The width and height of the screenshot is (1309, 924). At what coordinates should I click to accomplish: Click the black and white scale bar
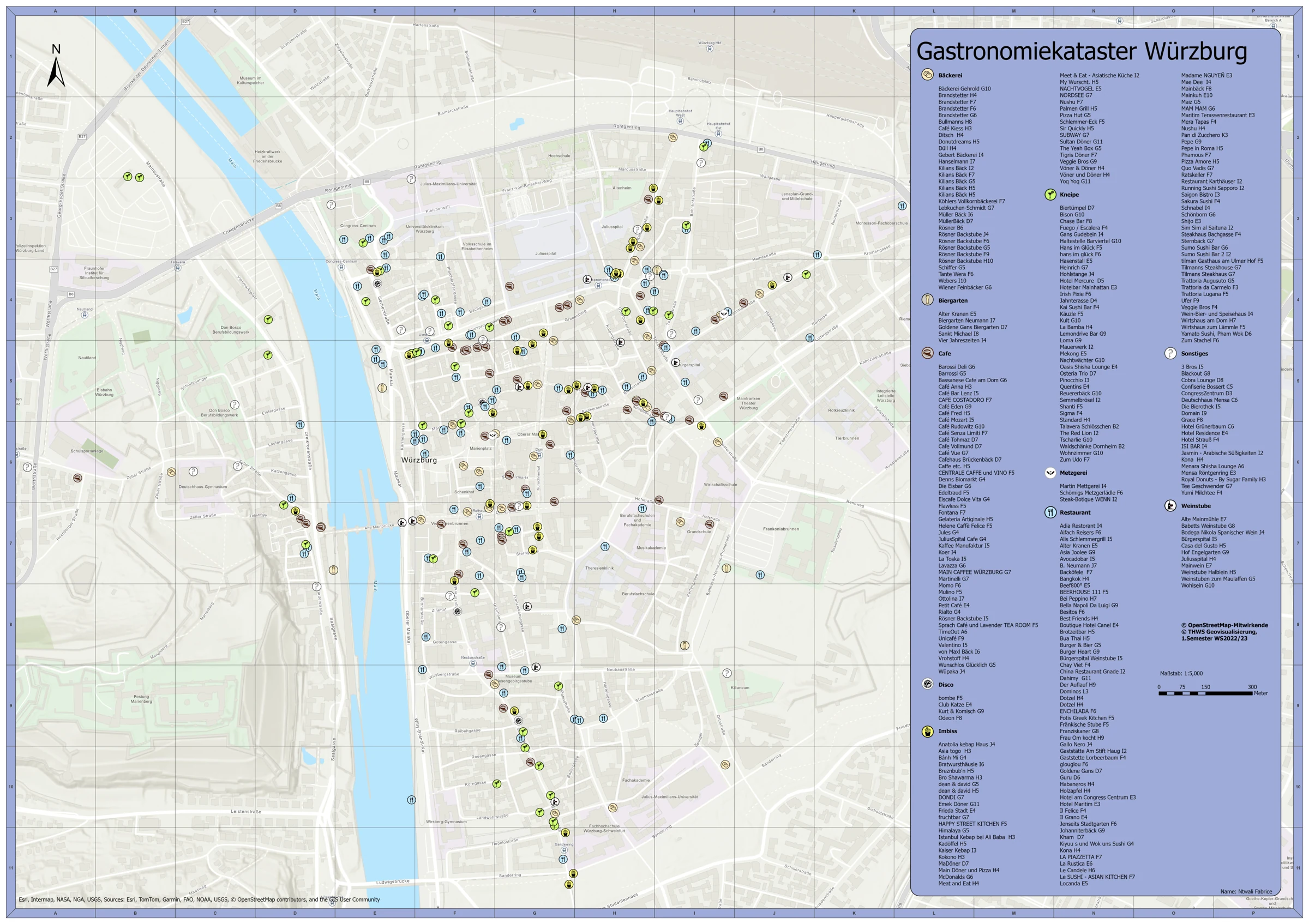coord(1205,693)
